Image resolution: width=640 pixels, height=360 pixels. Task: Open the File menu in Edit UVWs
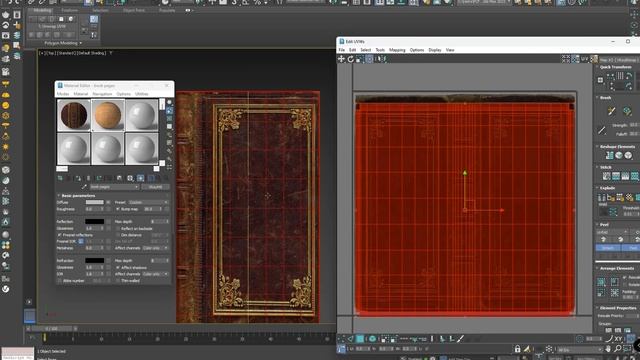pyautogui.click(x=342, y=50)
